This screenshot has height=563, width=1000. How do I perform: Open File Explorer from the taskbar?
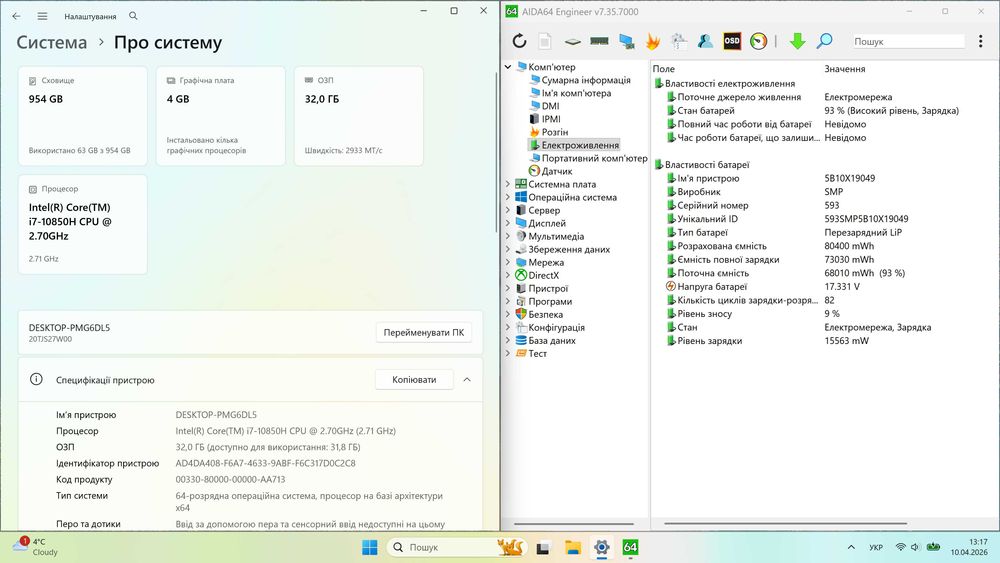tap(573, 547)
